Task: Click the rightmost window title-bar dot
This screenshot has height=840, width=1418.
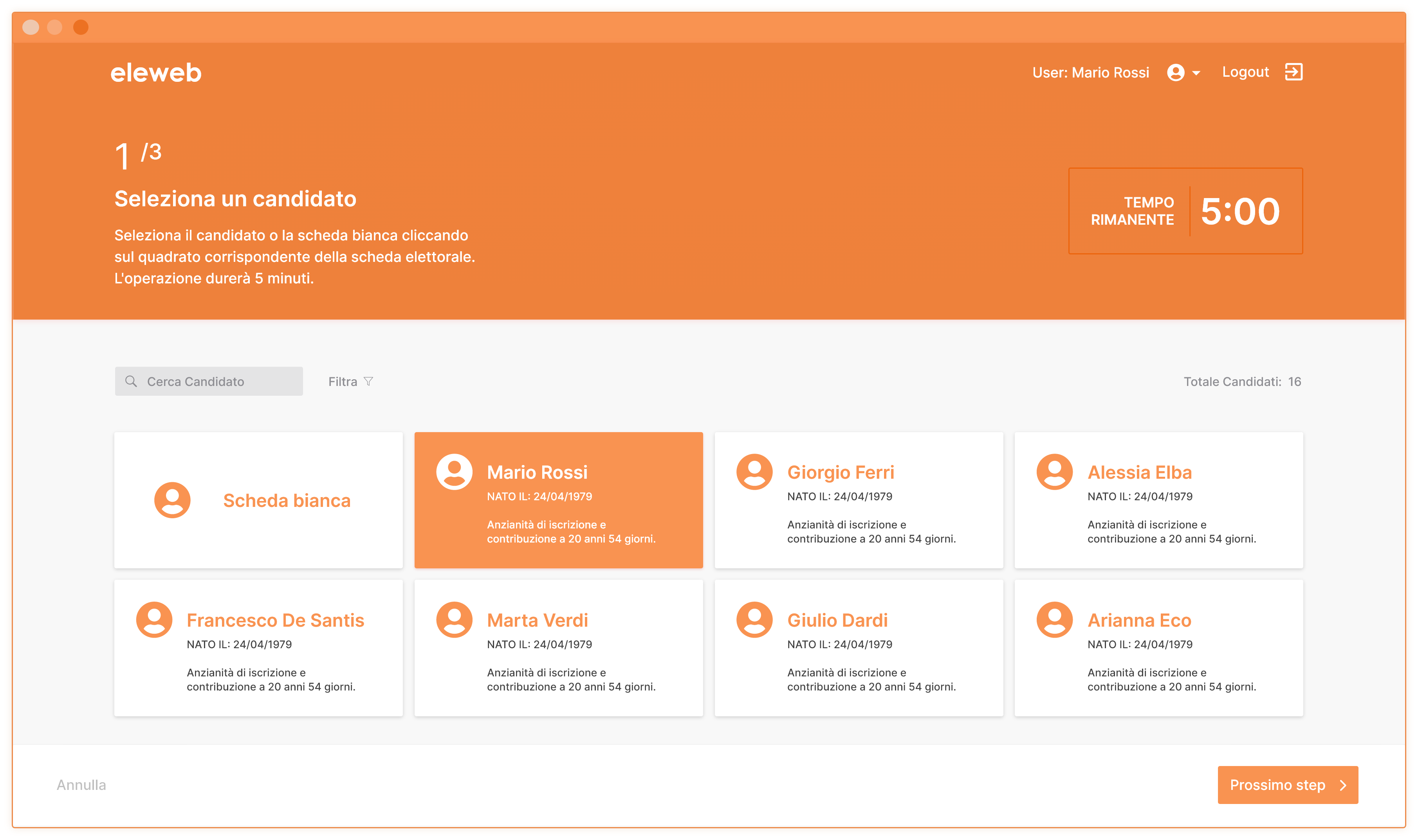Action: [80, 27]
